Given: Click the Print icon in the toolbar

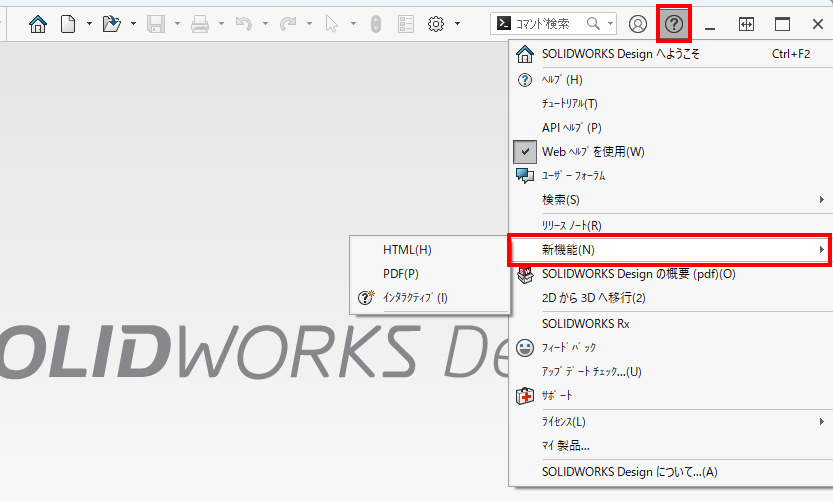Looking at the screenshot, I should 200,24.
